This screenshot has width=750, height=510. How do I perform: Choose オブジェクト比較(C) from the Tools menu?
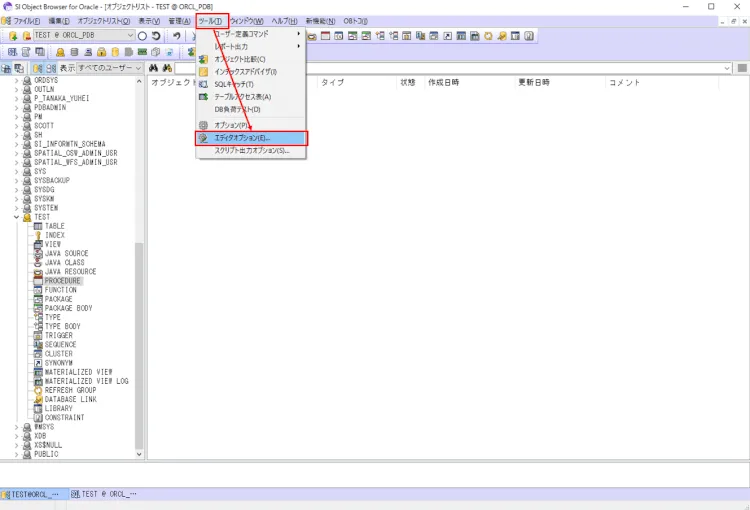click(x=251, y=59)
